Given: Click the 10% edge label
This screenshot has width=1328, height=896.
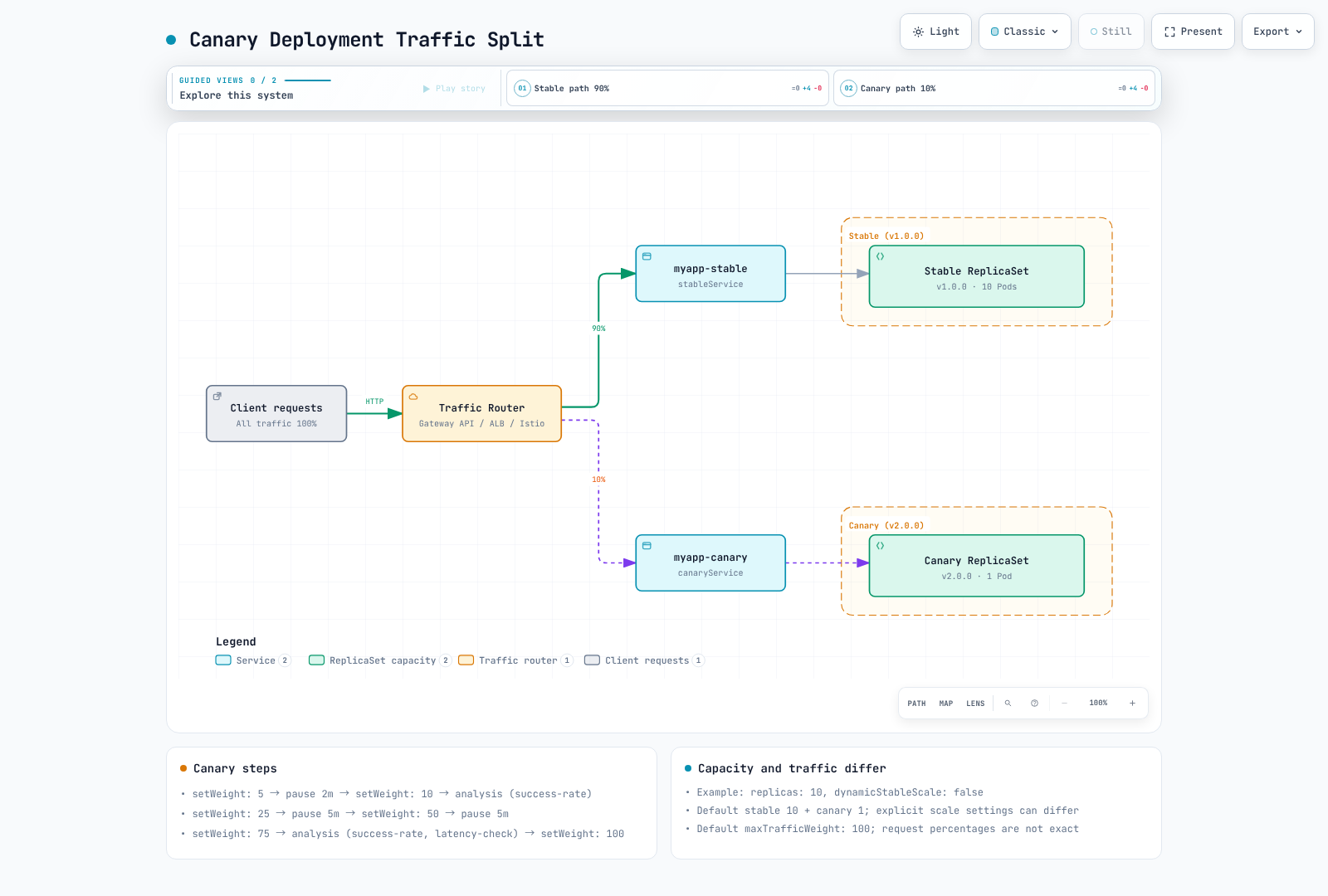Looking at the screenshot, I should click(598, 480).
